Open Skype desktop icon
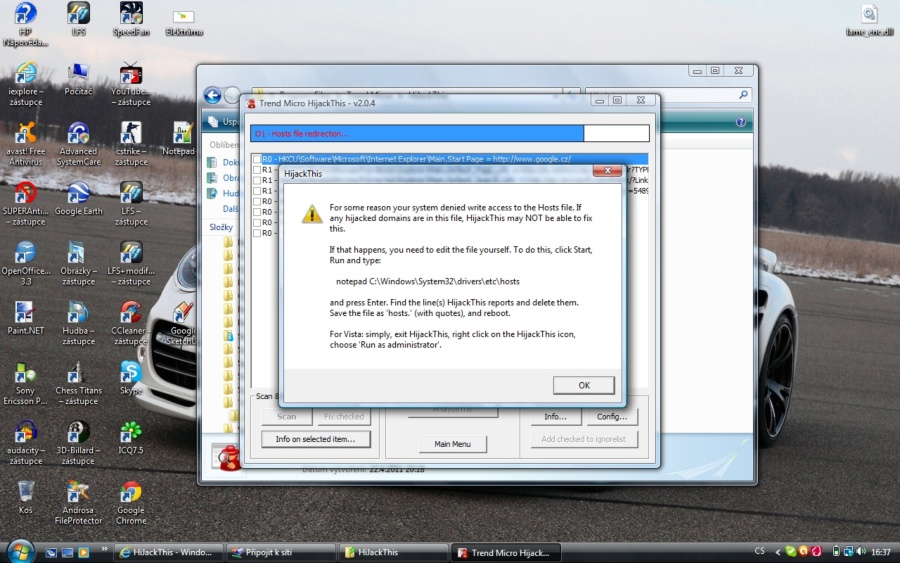900x563 pixels. [131, 378]
